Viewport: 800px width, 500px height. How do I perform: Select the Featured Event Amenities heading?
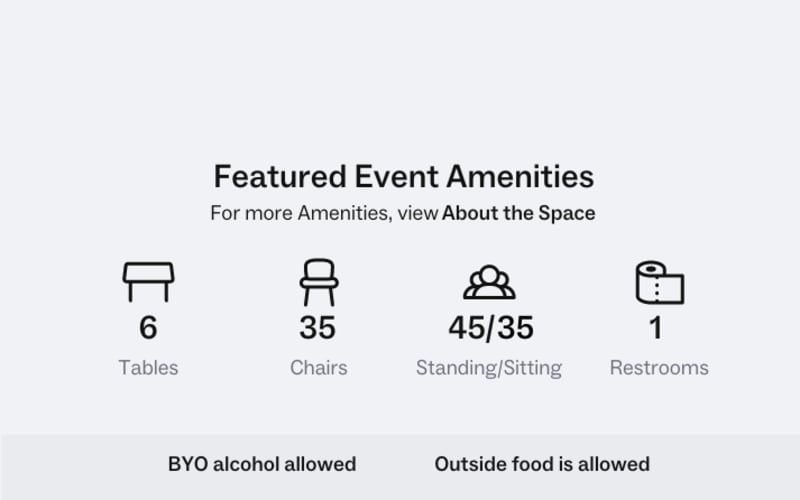coord(404,177)
